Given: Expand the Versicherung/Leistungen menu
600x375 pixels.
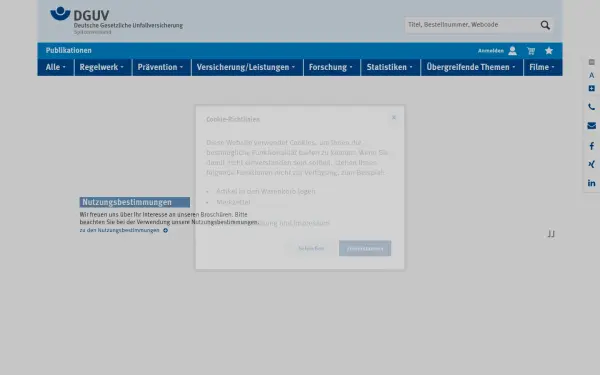Looking at the screenshot, I should click(x=247, y=67).
